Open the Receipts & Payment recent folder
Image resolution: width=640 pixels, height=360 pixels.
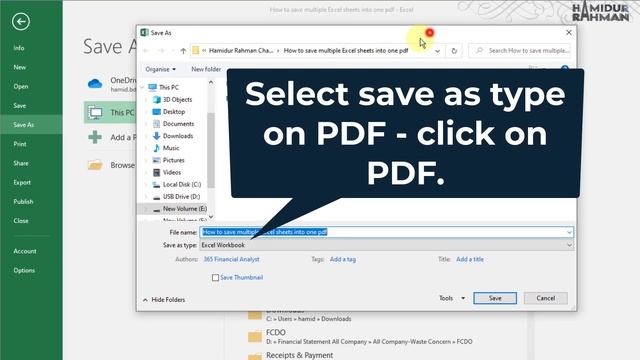pos(300,355)
